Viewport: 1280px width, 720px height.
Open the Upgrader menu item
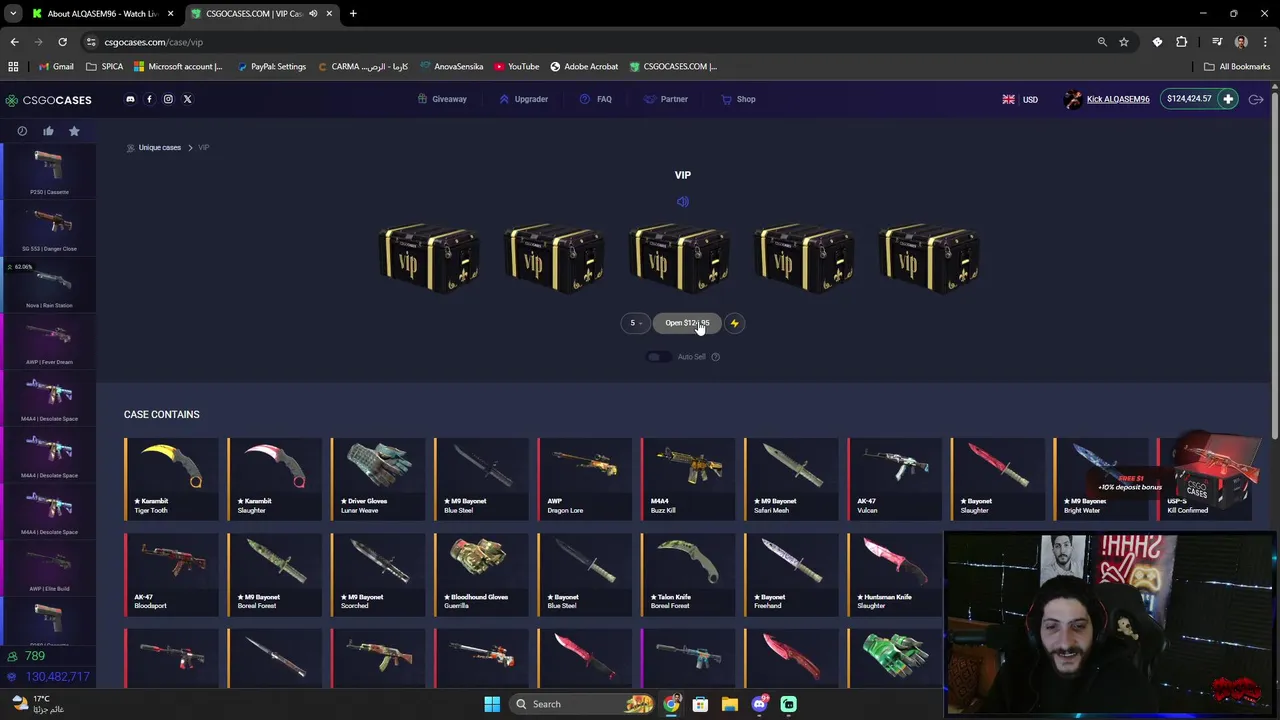click(x=523, y=99)
